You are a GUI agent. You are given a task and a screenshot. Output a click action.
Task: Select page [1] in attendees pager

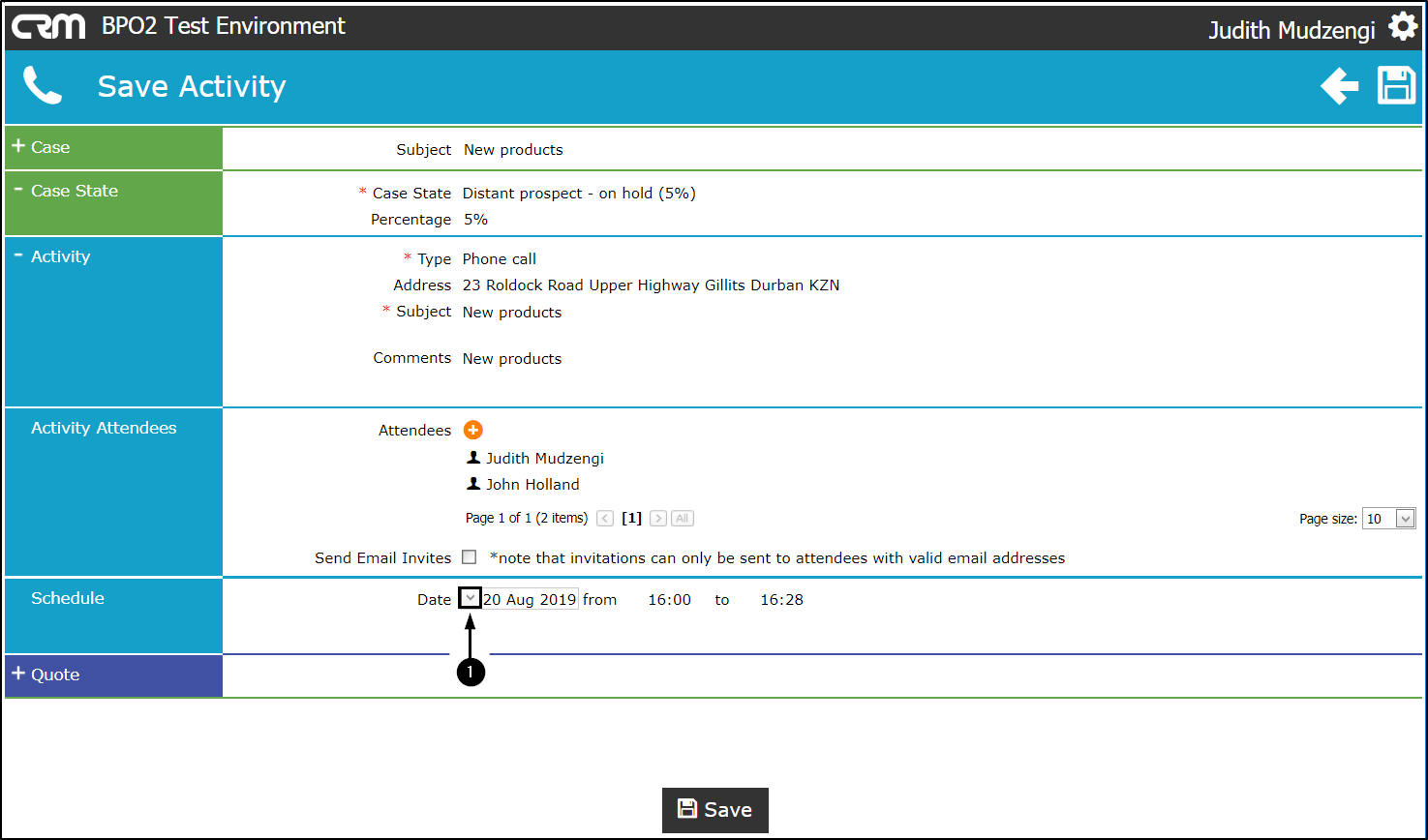point(632,519)
